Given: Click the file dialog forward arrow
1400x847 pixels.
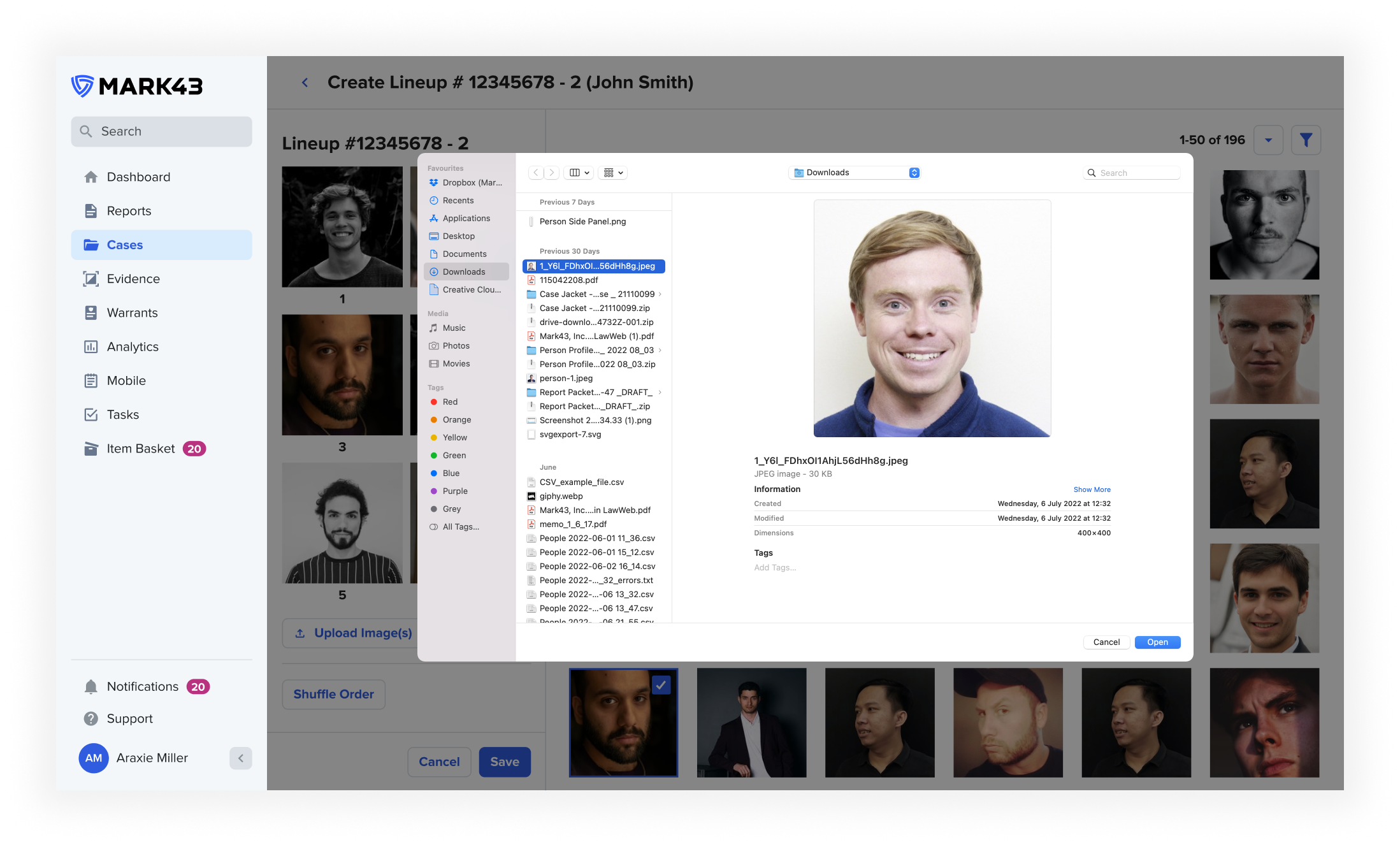Looking at the screenshot, I should (x=552, y=173).
